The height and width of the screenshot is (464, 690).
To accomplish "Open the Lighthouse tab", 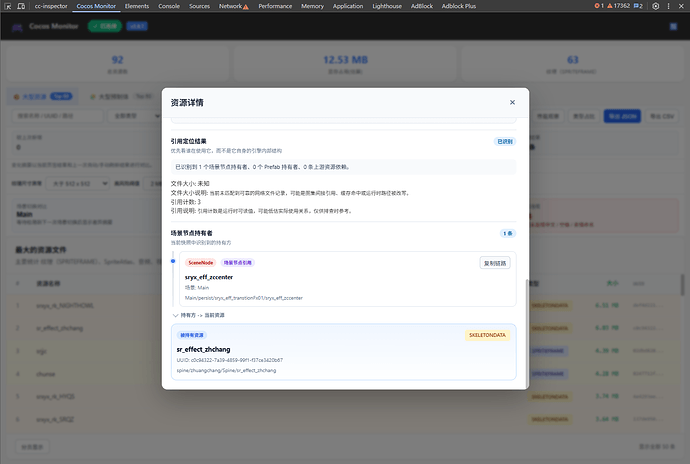I will [387, 6].
